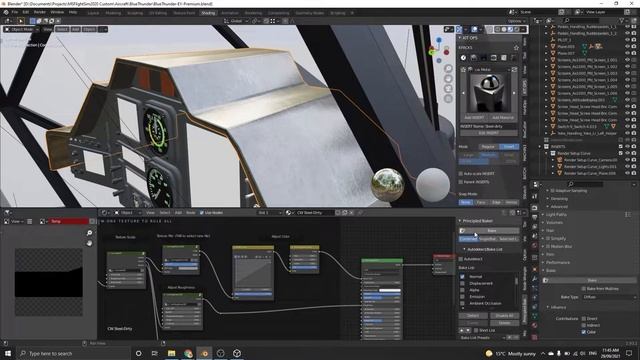The width and height of the screenshot is (640, 360).
Task: Enable the Auto scale INSERT checkbox
Action: click(x=461, y=174)
